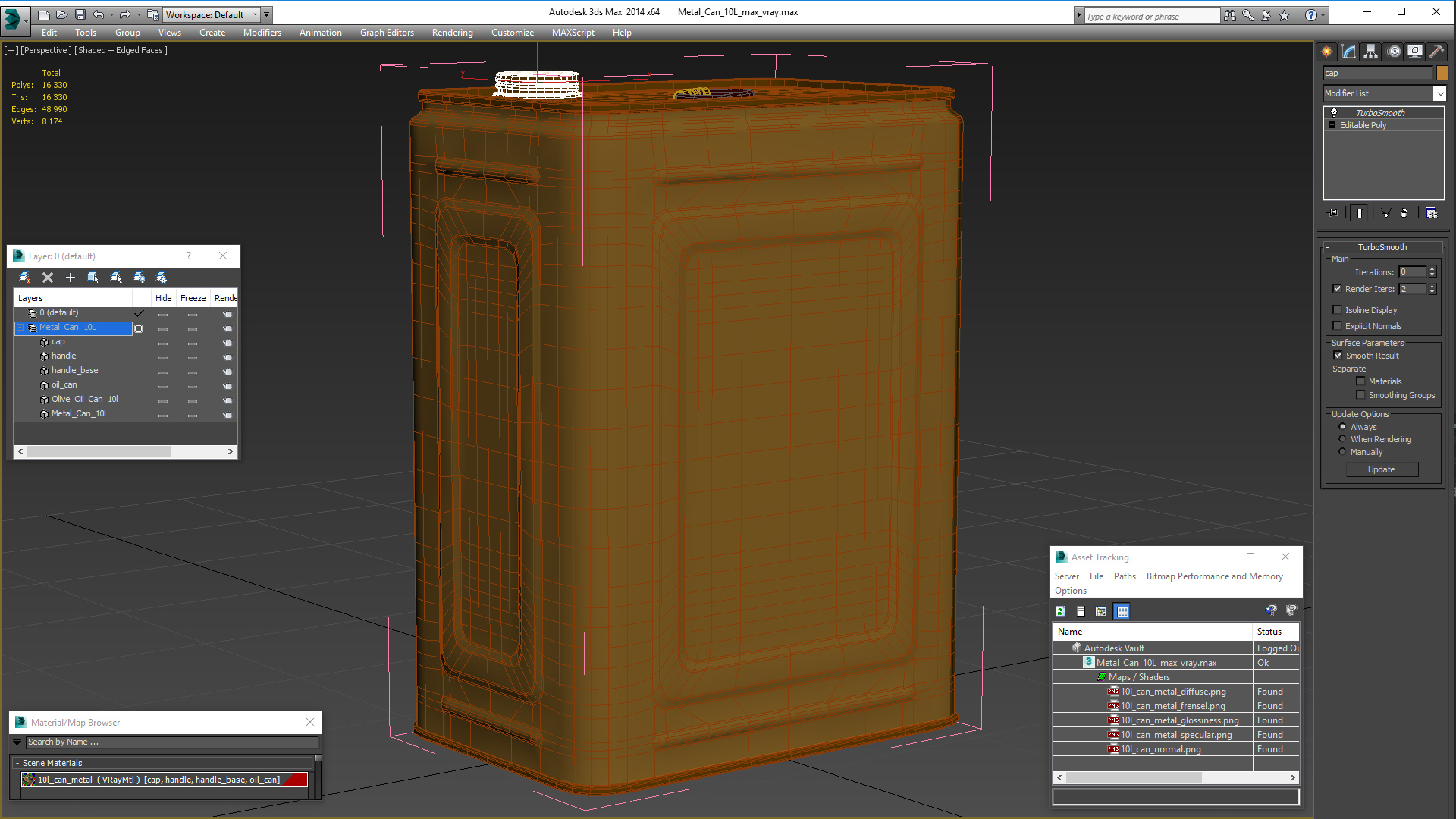This screenshot has width=1456, height=819.
Task: Select the When Rendering update option
Action: tap(1342, 439)
